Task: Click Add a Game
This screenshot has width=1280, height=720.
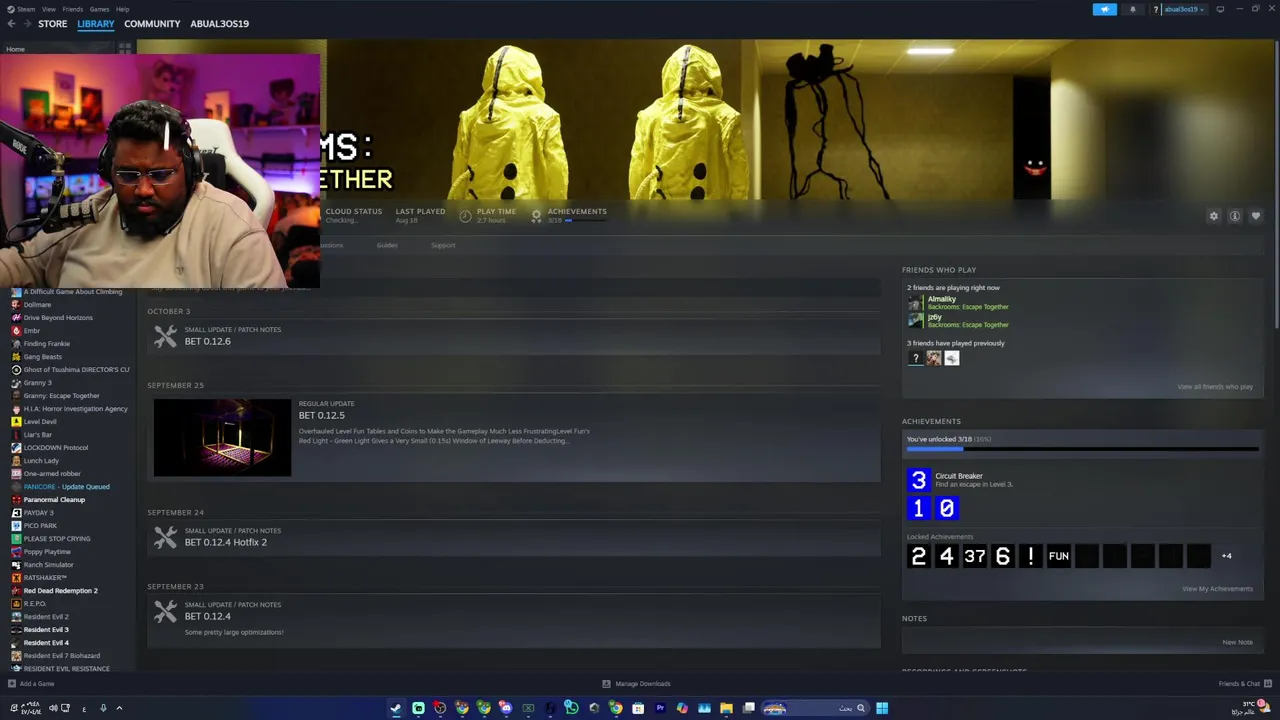Action: tap(31, 684)
